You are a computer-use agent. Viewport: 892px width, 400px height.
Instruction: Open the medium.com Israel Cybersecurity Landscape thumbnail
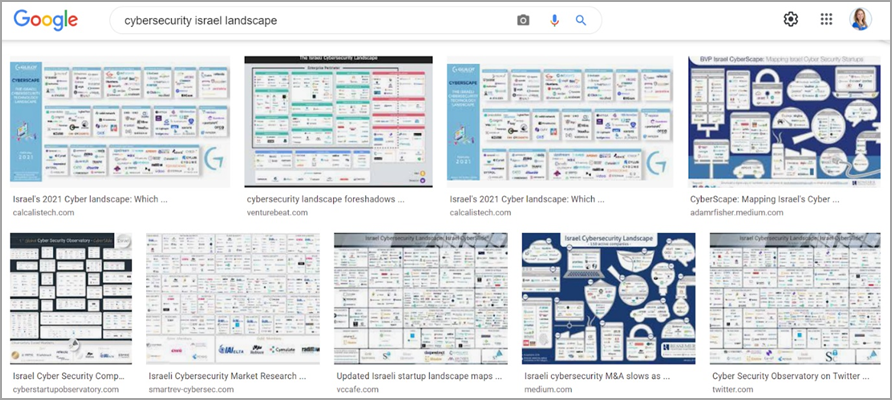pos(609,298)
